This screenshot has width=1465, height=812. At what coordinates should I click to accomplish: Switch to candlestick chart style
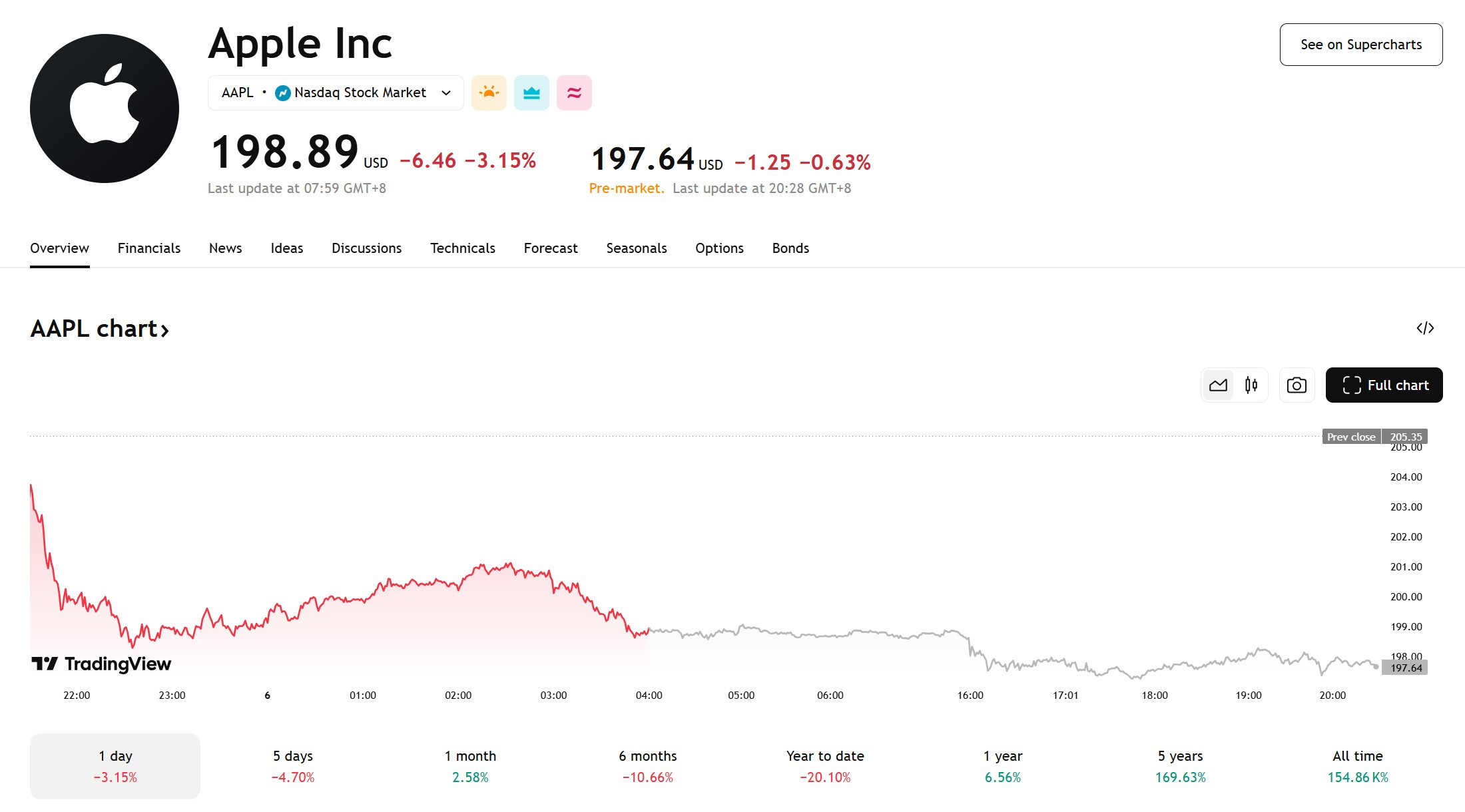tap(1251, 385)
